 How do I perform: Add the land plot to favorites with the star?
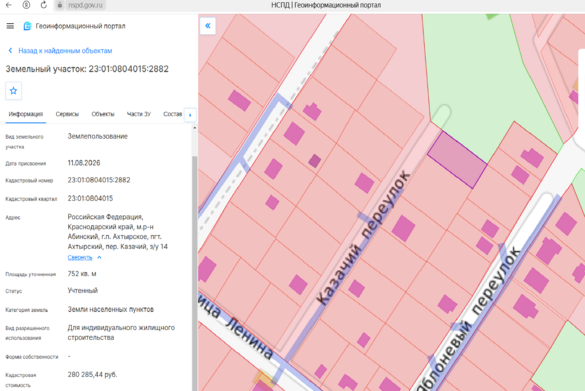13,91
